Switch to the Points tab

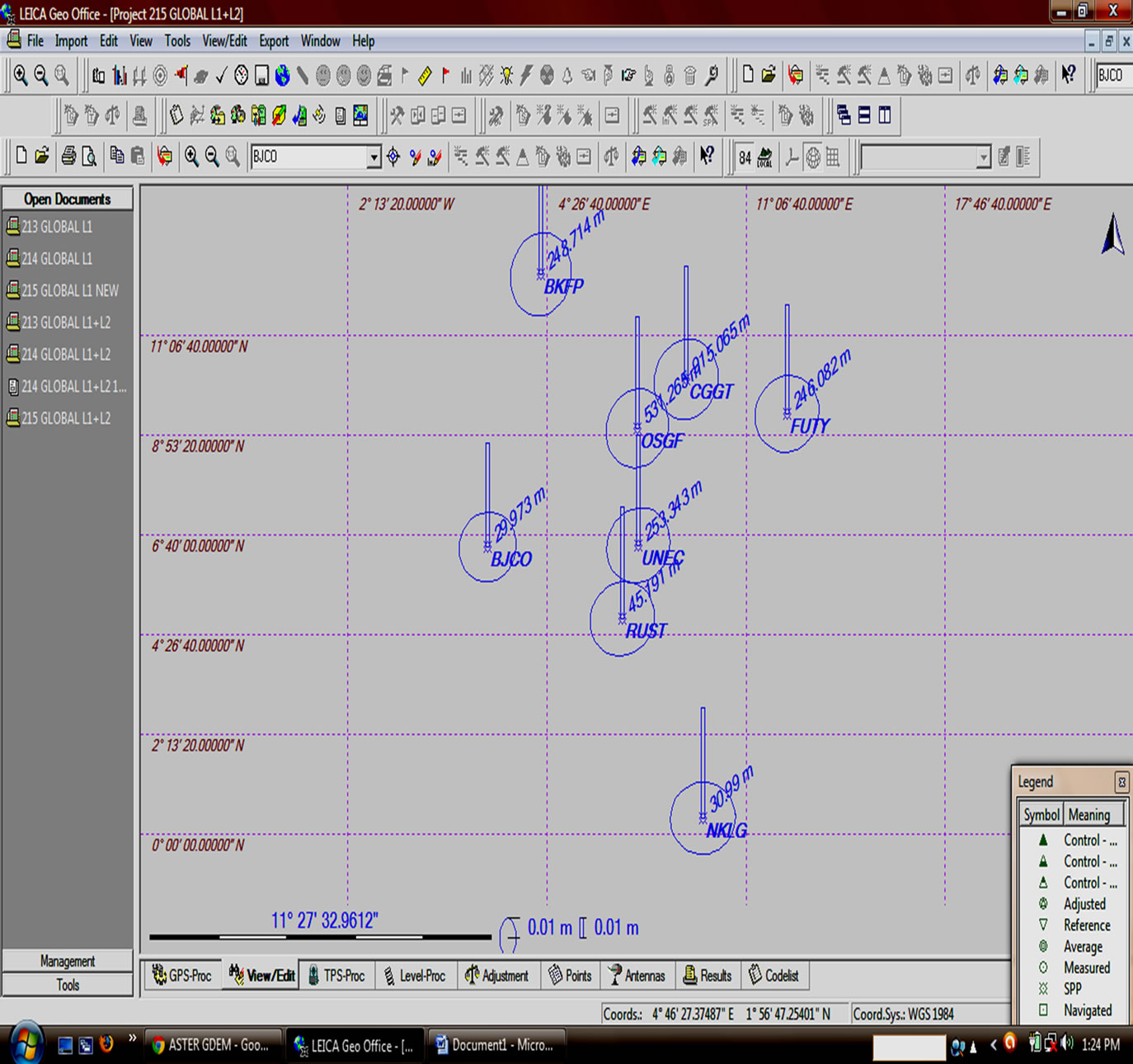pyautogui.click(x=571, y=976)
